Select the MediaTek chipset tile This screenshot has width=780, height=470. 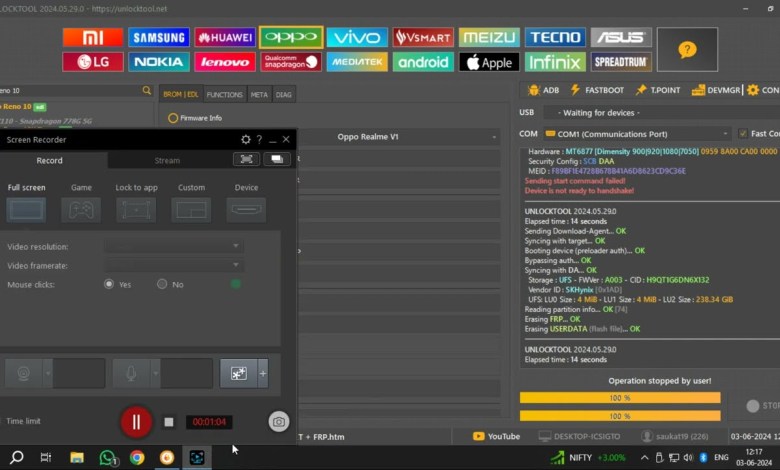point(357,62)
